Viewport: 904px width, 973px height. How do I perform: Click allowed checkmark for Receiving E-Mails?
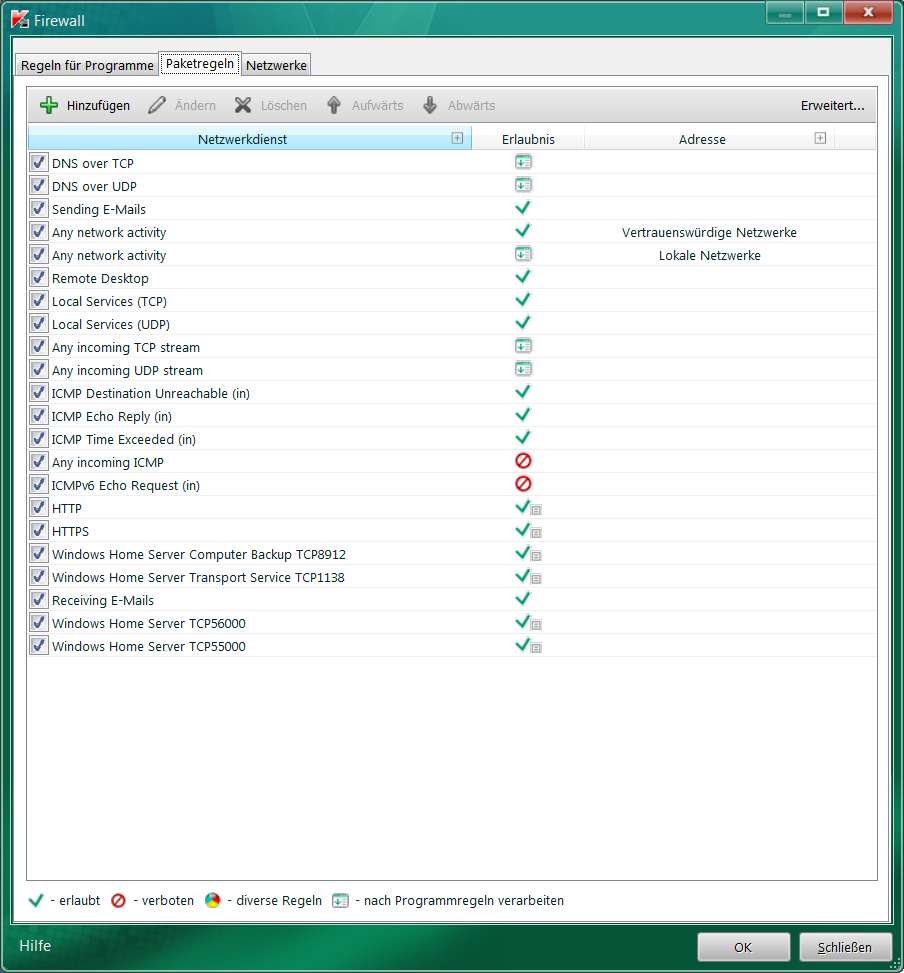[523, 599]
